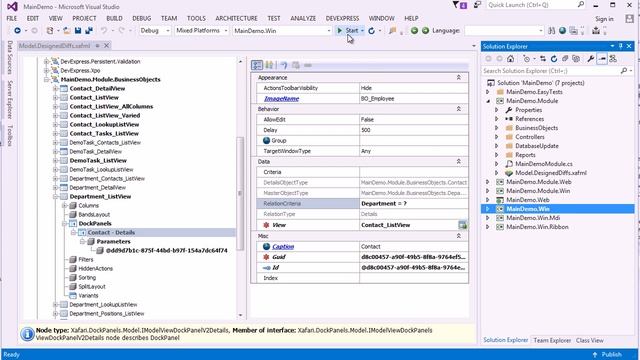Click the ImageName property link

pyautogui.click(x=281, y=99)
